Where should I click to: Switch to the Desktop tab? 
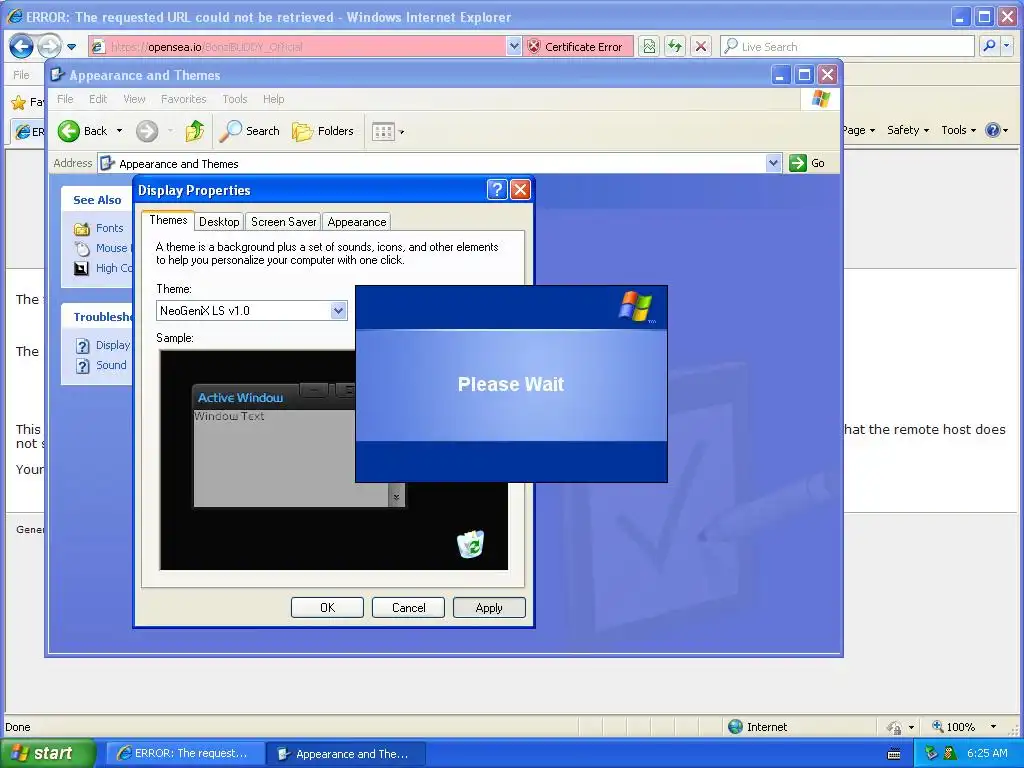219,222
